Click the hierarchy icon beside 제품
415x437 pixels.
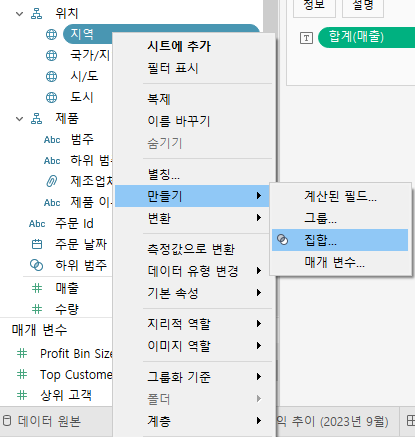click(36, 119)
